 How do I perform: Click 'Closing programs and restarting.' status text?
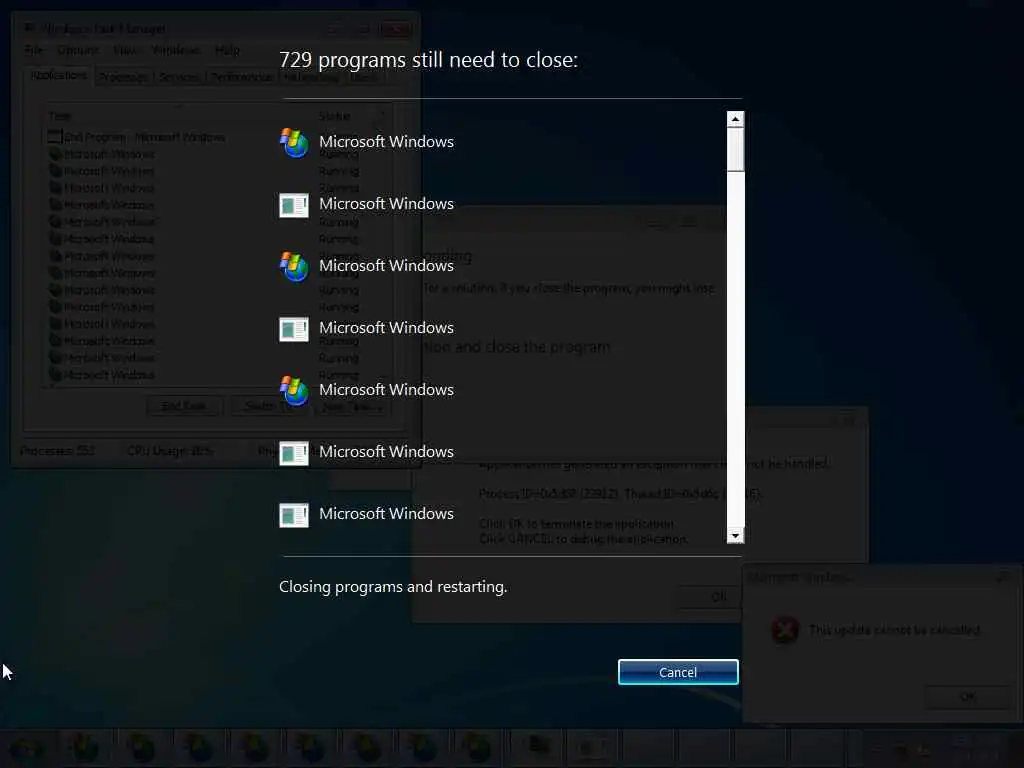pos(393,586)
